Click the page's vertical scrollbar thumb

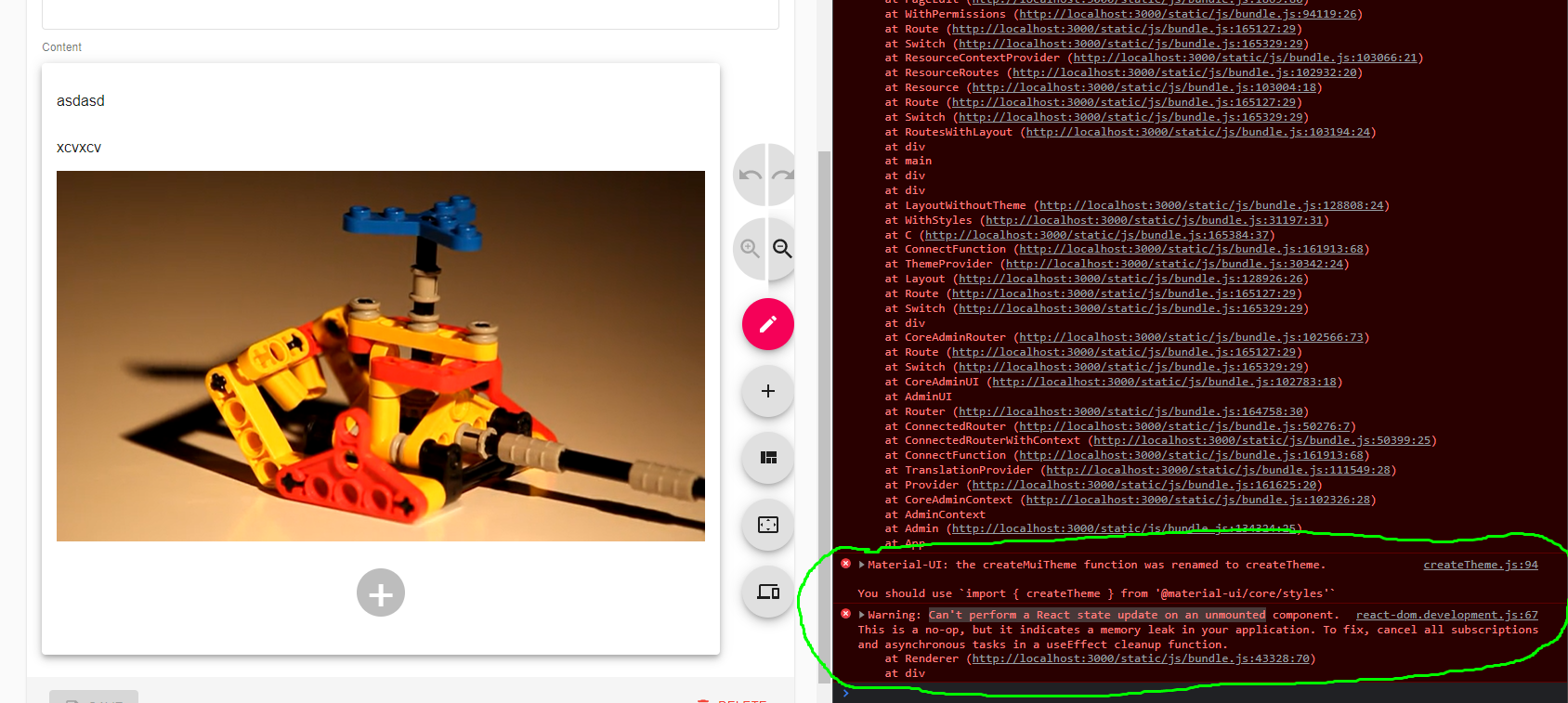(x=824, y=417)
